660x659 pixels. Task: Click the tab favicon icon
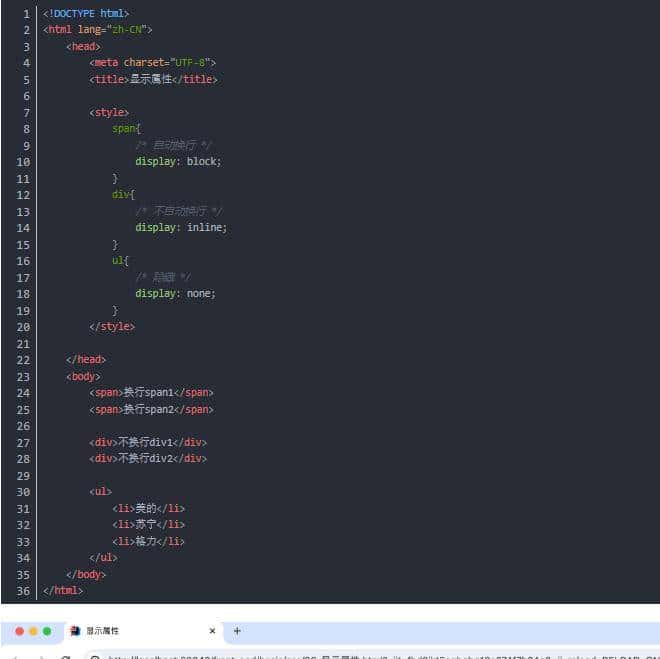(75, 631)
